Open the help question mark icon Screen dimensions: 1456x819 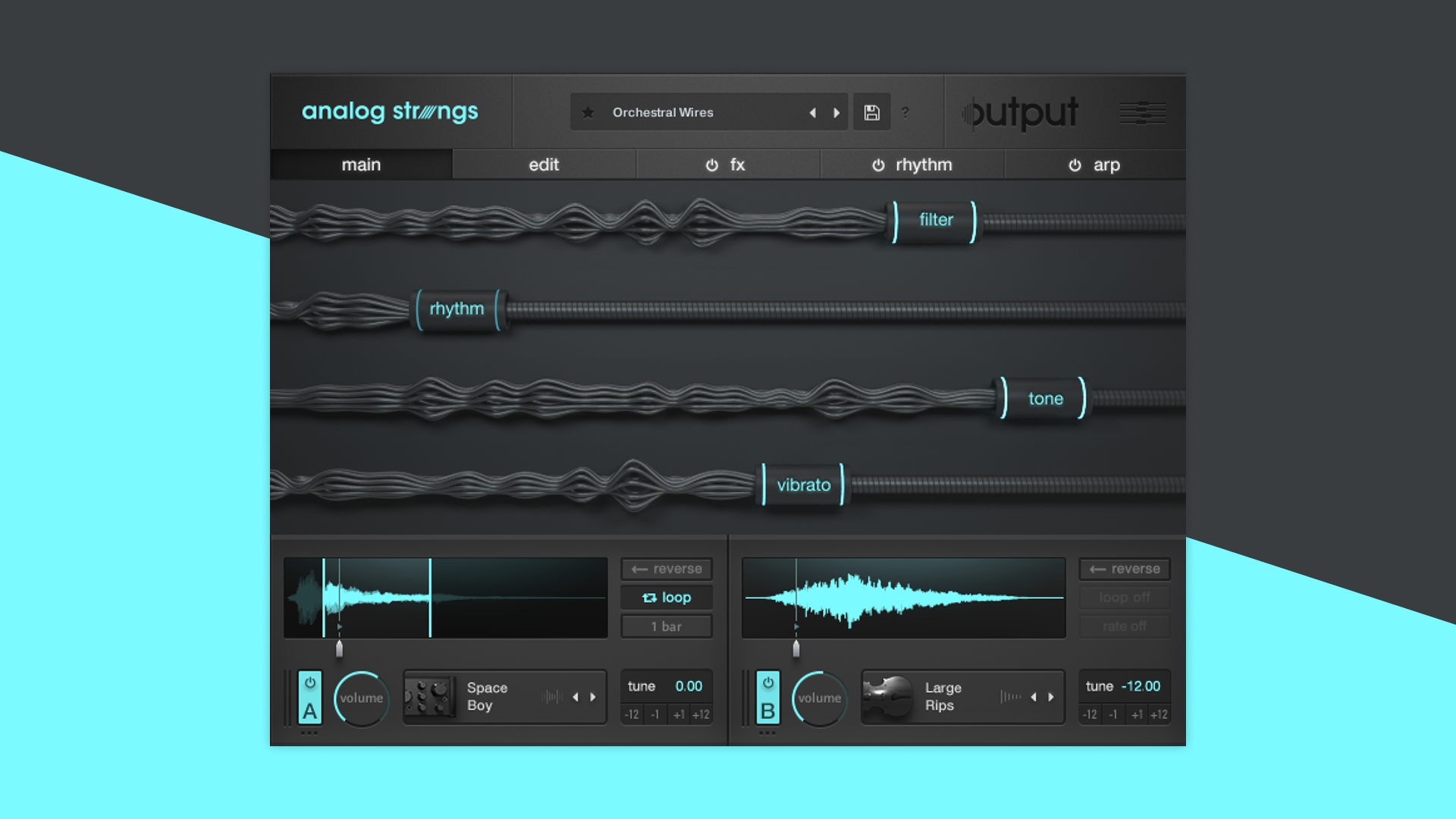(x=905, y=112)
